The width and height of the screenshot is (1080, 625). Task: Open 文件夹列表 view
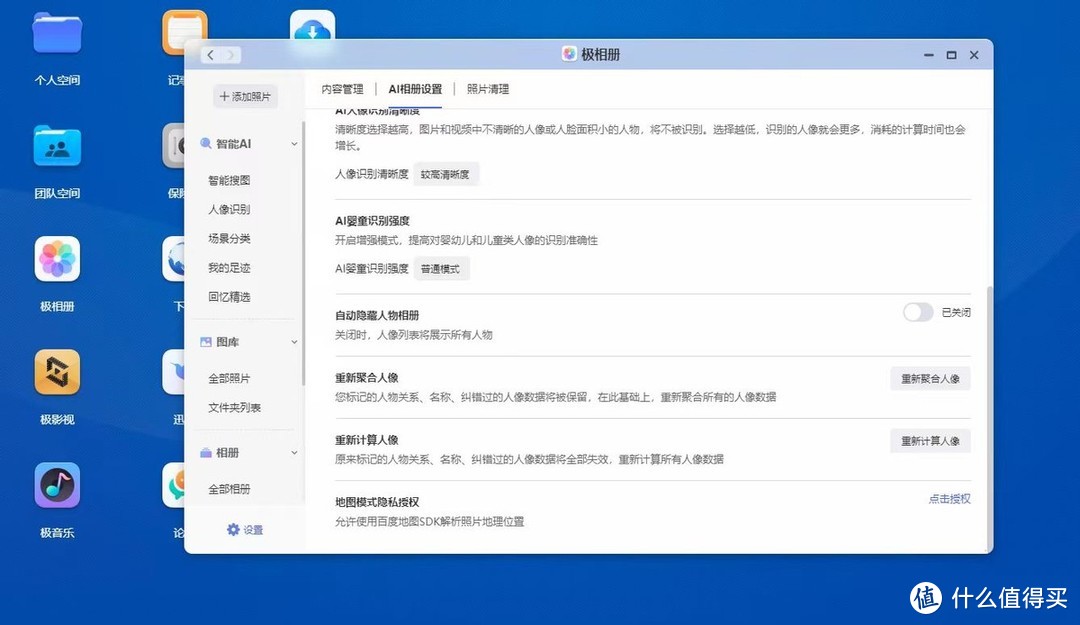(x=235, y=407)
